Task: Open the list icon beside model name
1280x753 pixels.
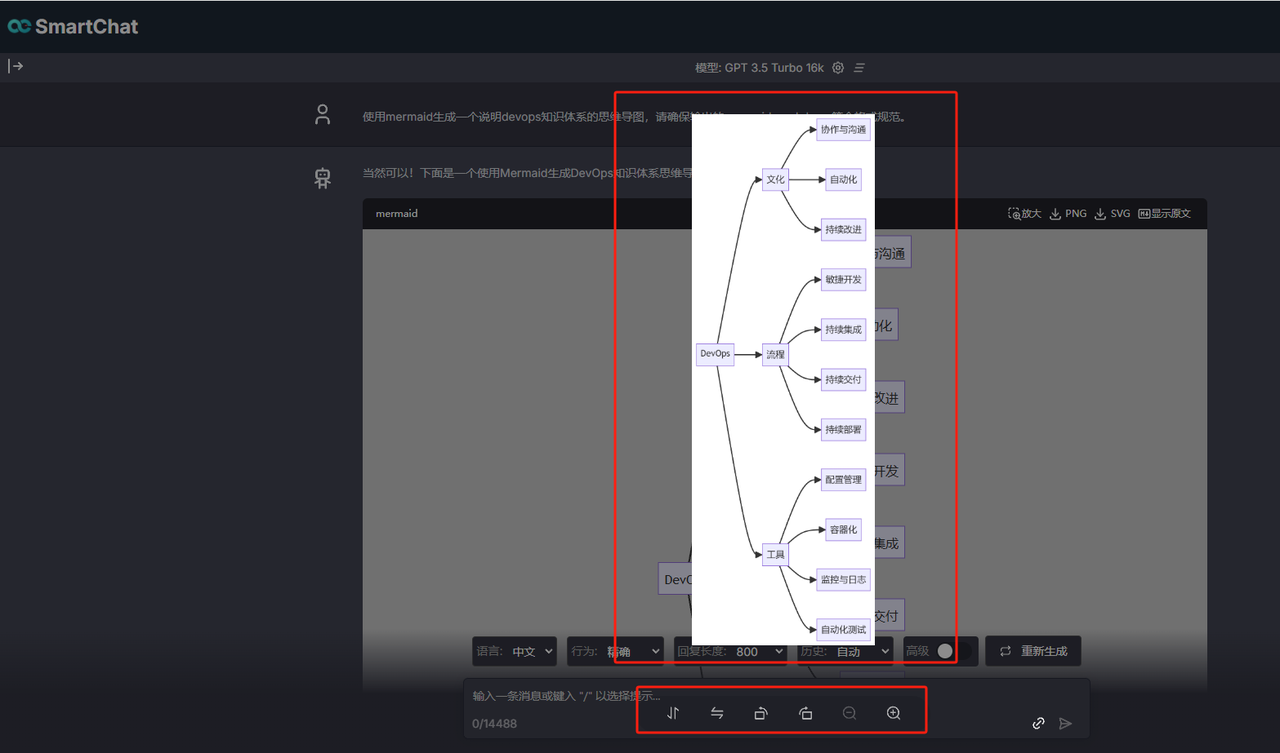Action: pyautogui.click(x=859, y=68)
